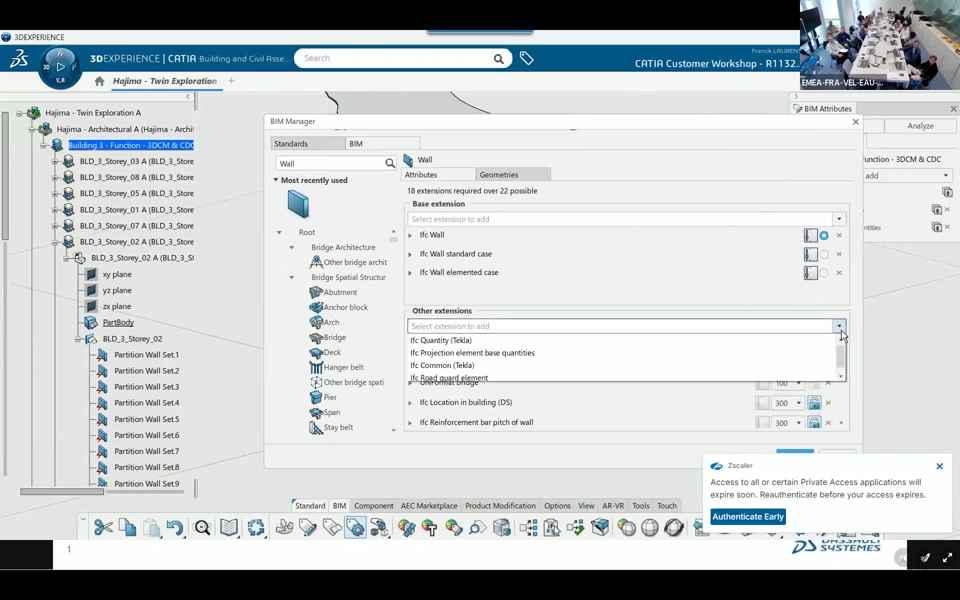This screenshot has width=960, height=600.
Task: Switch to the Geometries tab
Action: pyautogui.click(x=512, y=174)
